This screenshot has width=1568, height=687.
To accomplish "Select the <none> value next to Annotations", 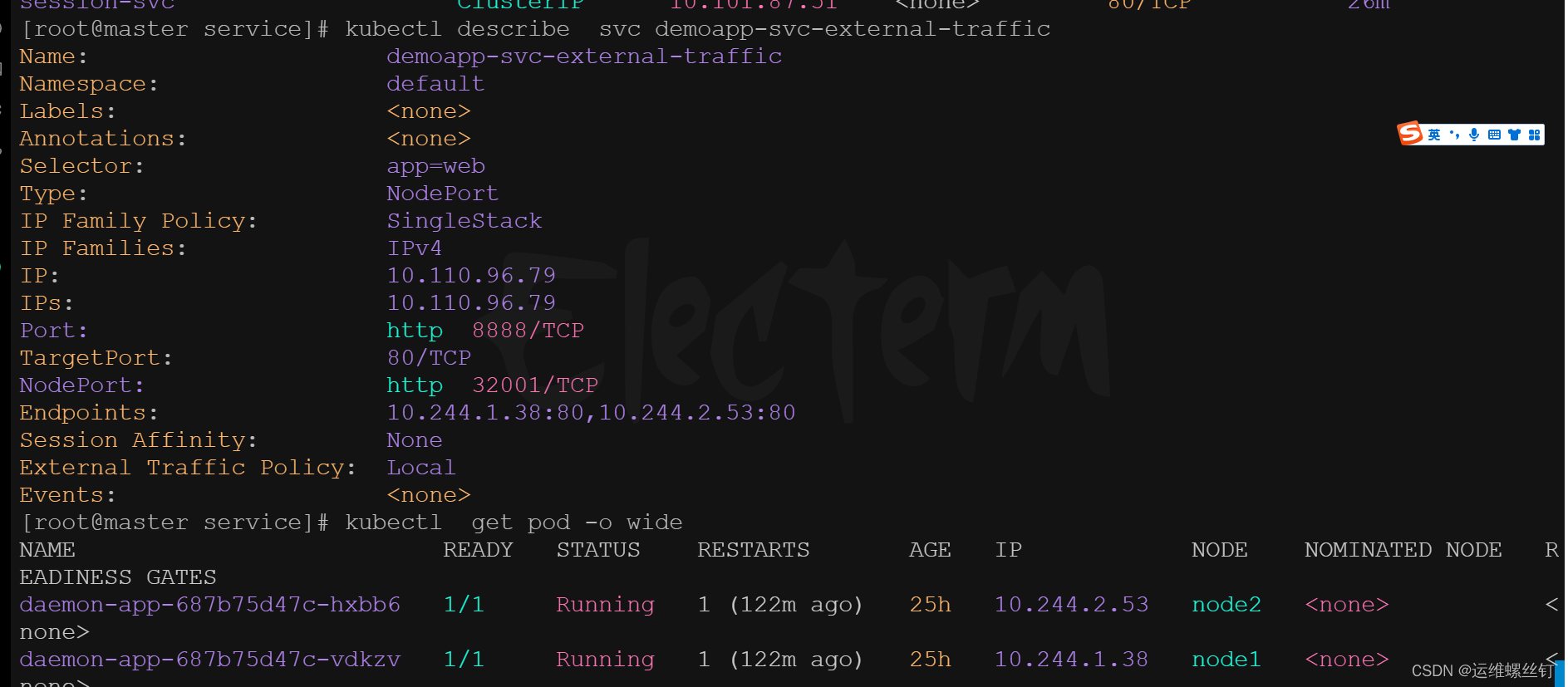I will click(x=429, y=139).
